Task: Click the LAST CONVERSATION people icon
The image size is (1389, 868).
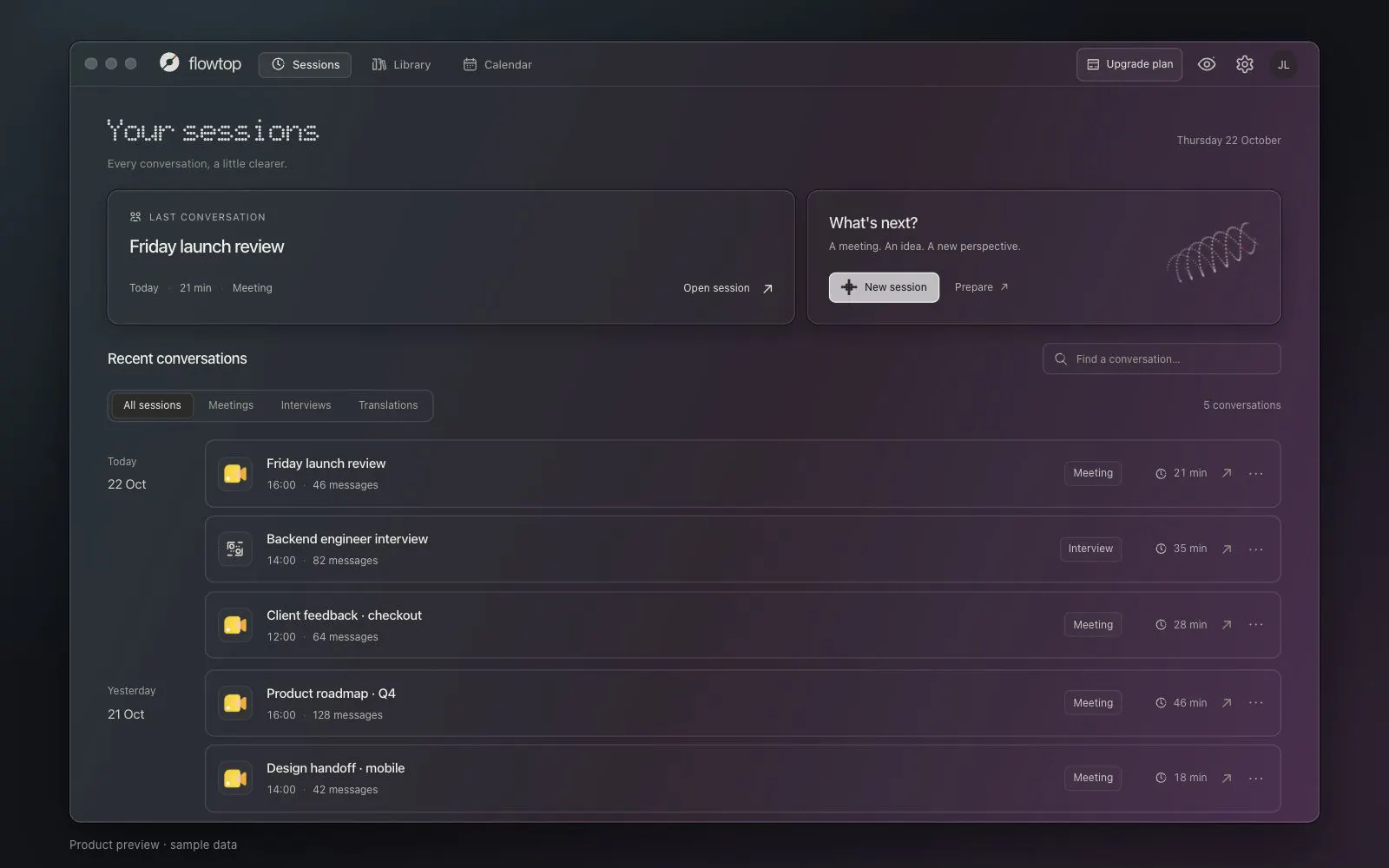Action: pos(135,217)
